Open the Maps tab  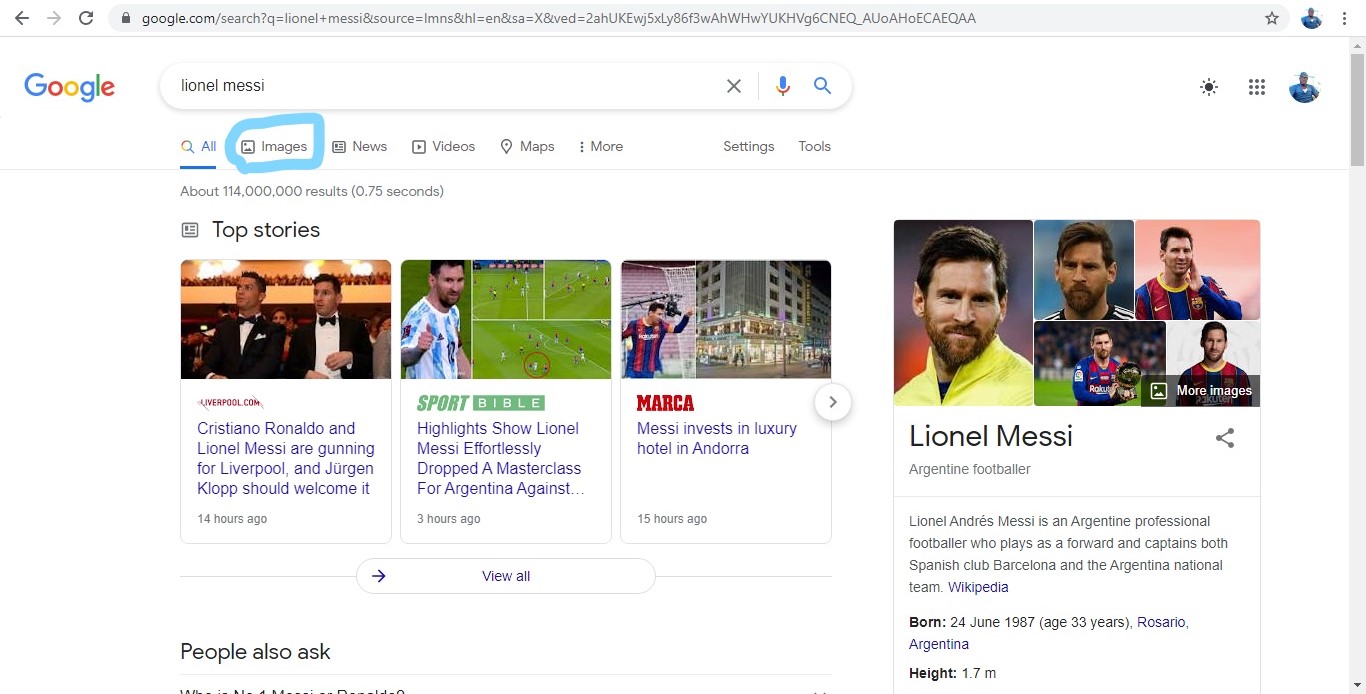tap(527, 146)
